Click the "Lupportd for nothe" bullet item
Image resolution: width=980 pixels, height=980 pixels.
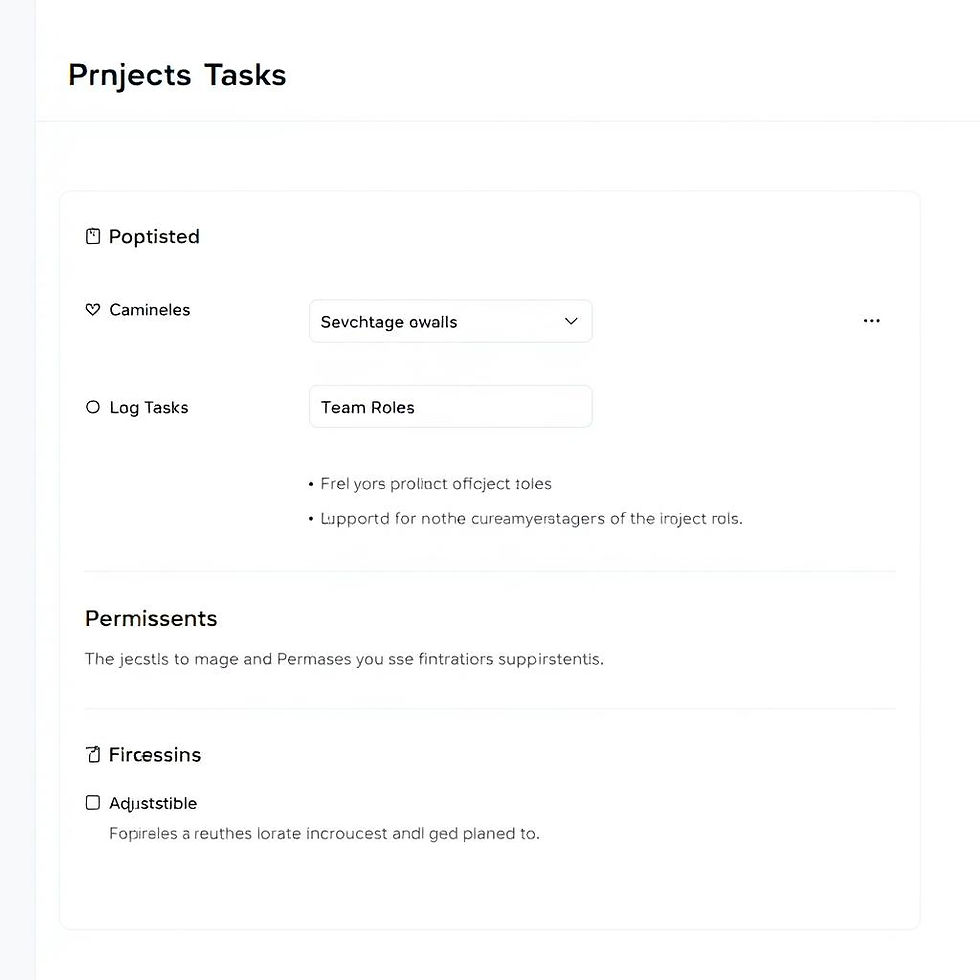pos(531,519)
